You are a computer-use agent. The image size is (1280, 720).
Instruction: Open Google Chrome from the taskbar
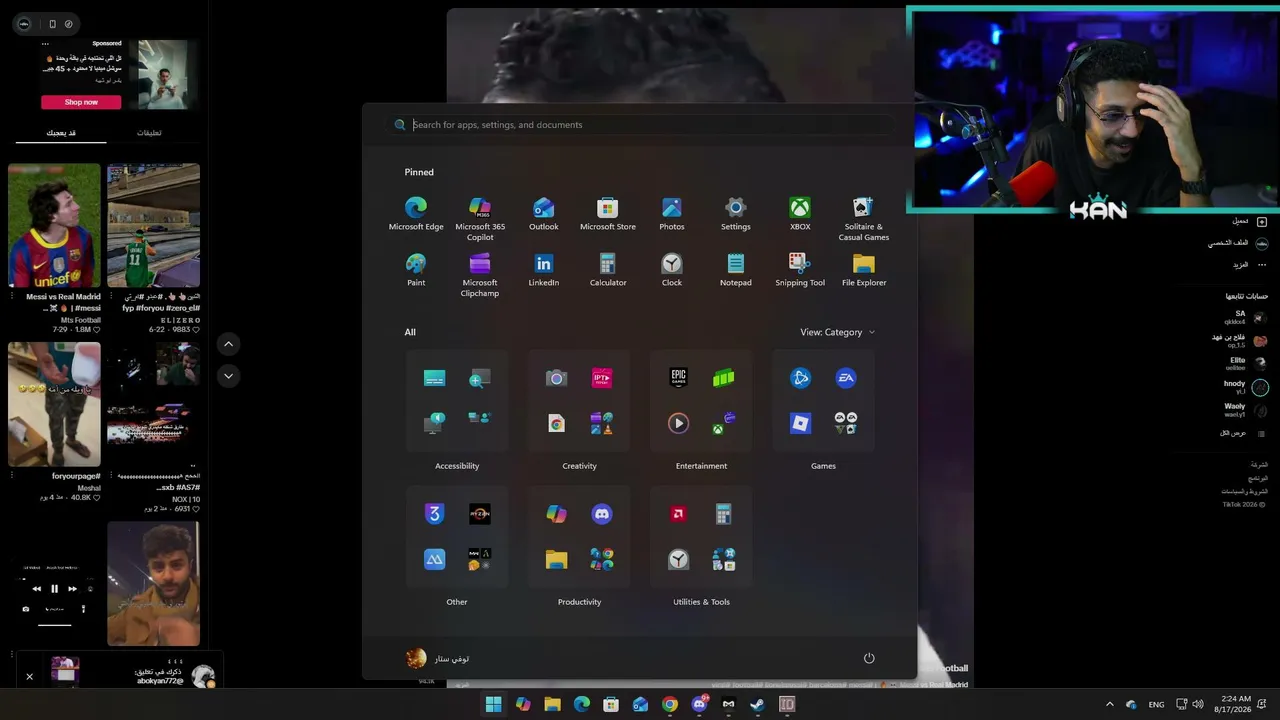tap(670, 704)
